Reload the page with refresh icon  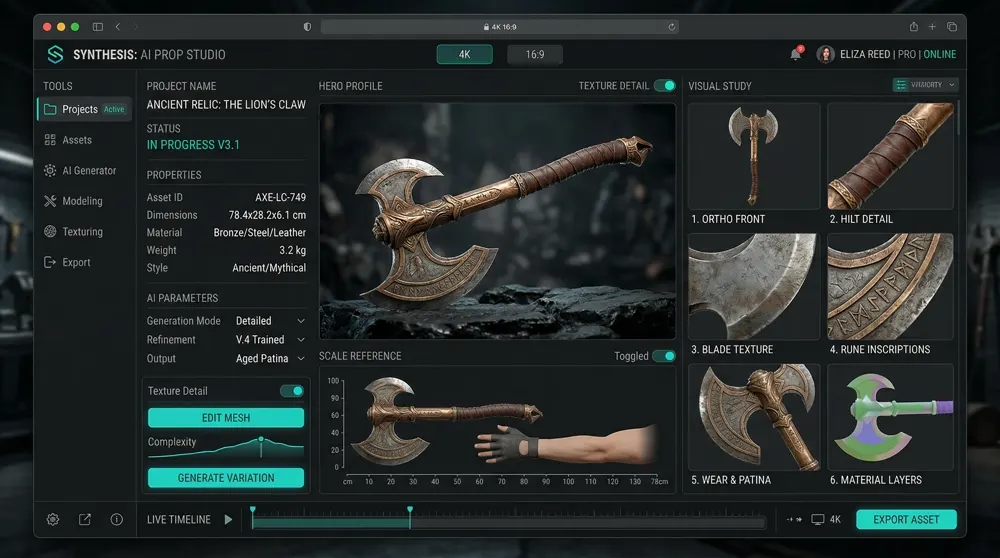coord(672,27)
